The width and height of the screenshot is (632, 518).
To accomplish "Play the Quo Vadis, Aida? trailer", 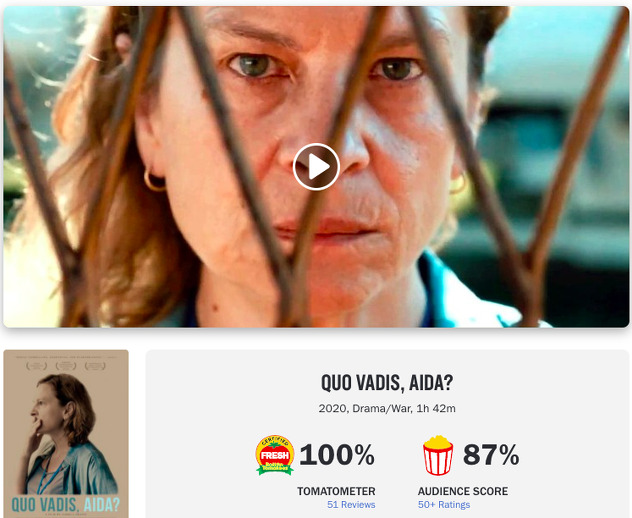I will point(316,166).
